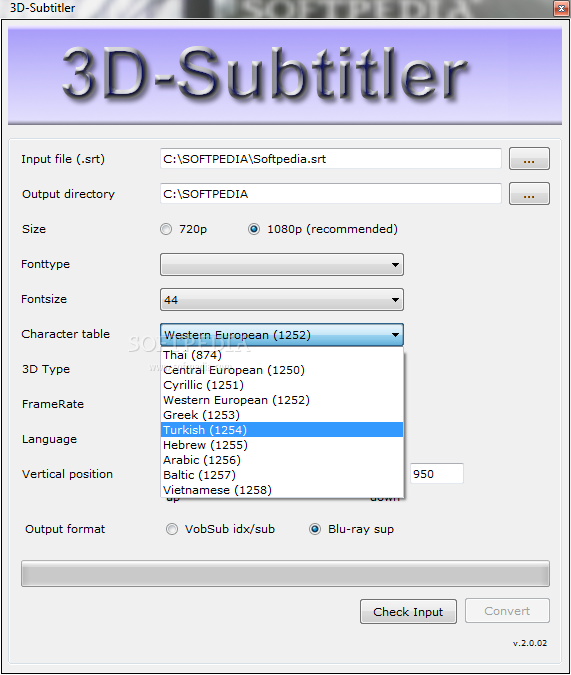The width and height of the screenshot is (571, 675).
Task: Click the Convert button
Action: pos(507,611)
